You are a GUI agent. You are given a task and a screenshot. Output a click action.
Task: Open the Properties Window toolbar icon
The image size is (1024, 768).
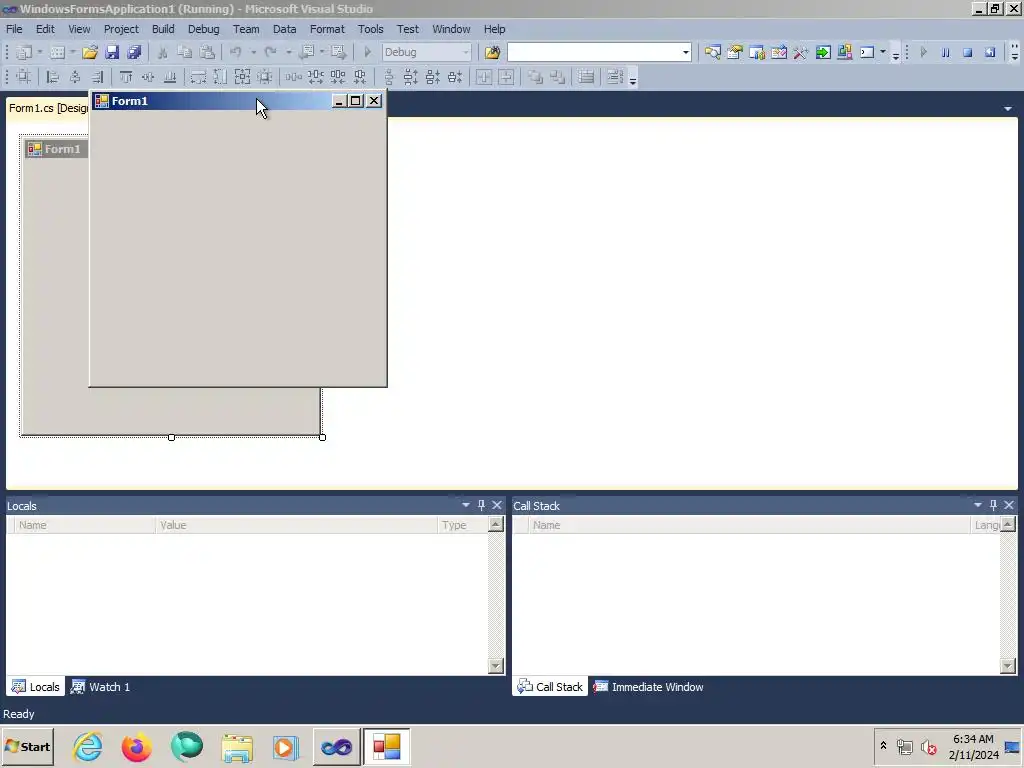(x=735, y=52)
